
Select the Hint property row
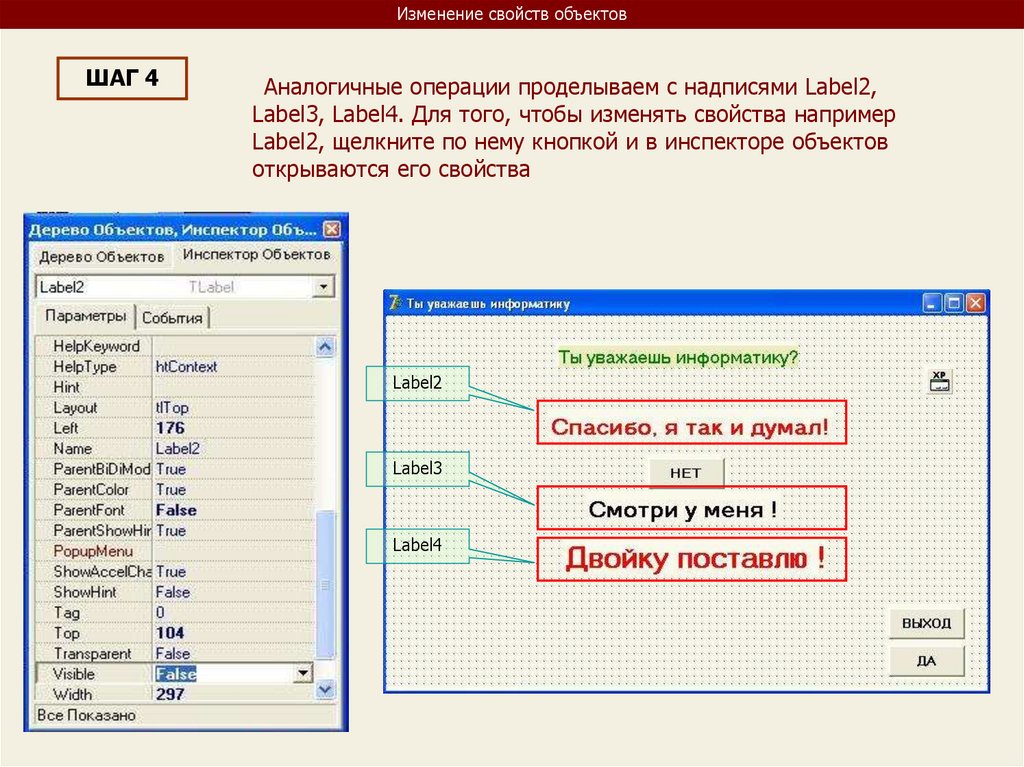[x=175, y=387]
